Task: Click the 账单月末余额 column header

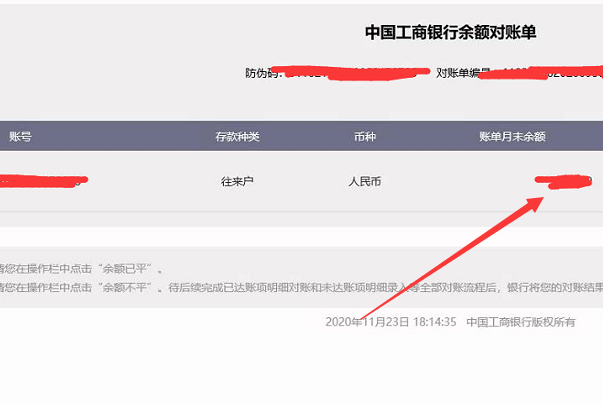Action: point(512,137)
